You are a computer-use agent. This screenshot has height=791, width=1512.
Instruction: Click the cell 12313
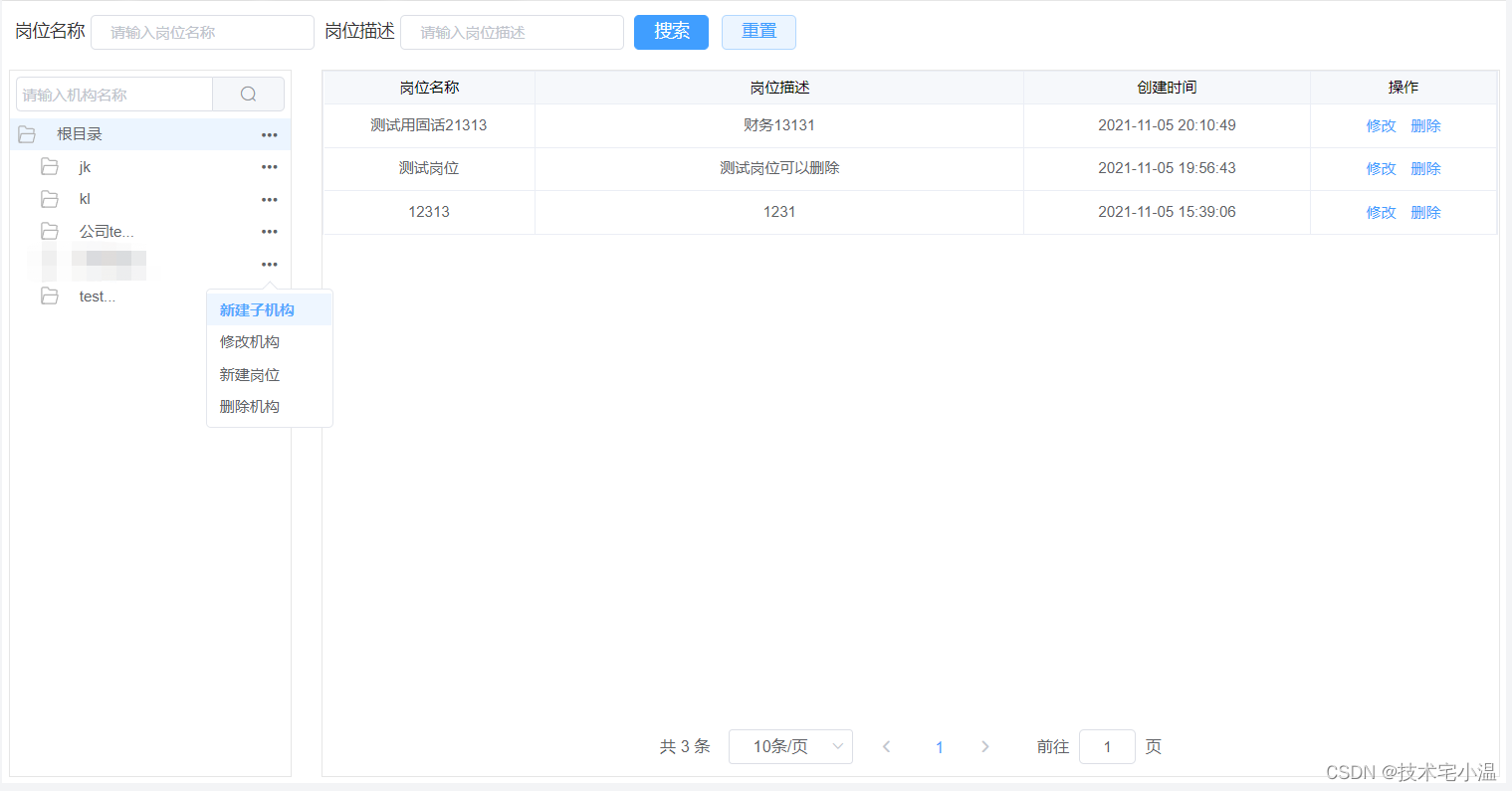(x=429, y=212)
